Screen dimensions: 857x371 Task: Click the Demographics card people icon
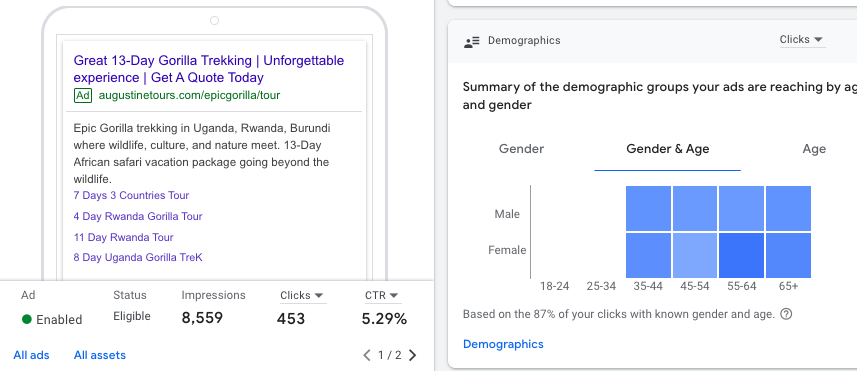[x=471, y=41]
